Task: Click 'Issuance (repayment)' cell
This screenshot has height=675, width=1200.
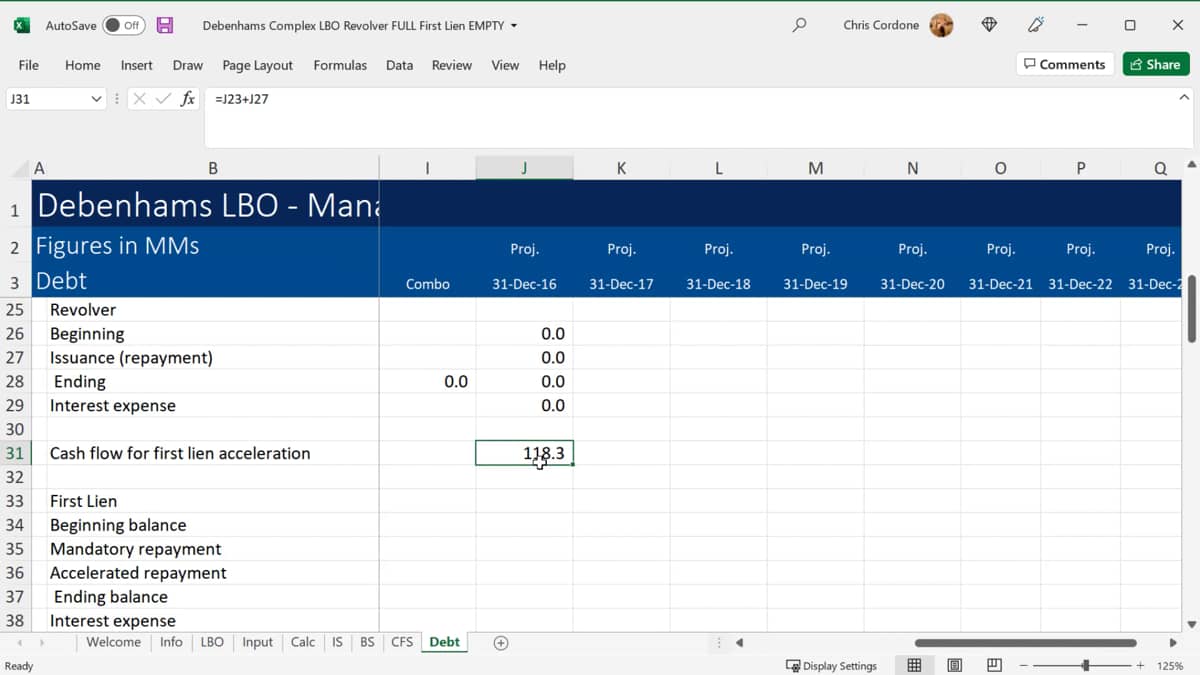Action: (x=205, y=357)
